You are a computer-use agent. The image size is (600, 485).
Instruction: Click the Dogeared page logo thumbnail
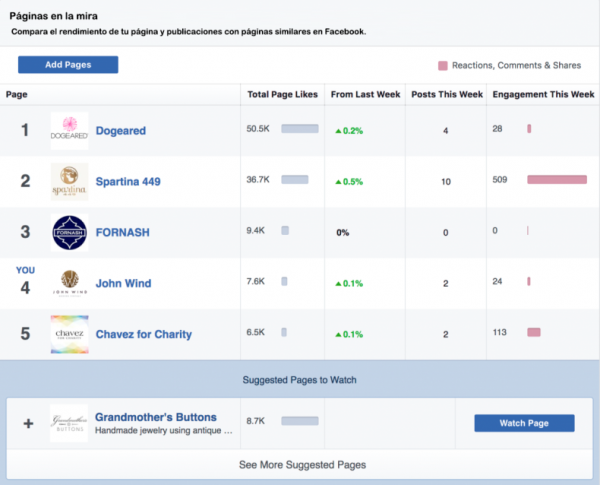click(x=69, y=130)
